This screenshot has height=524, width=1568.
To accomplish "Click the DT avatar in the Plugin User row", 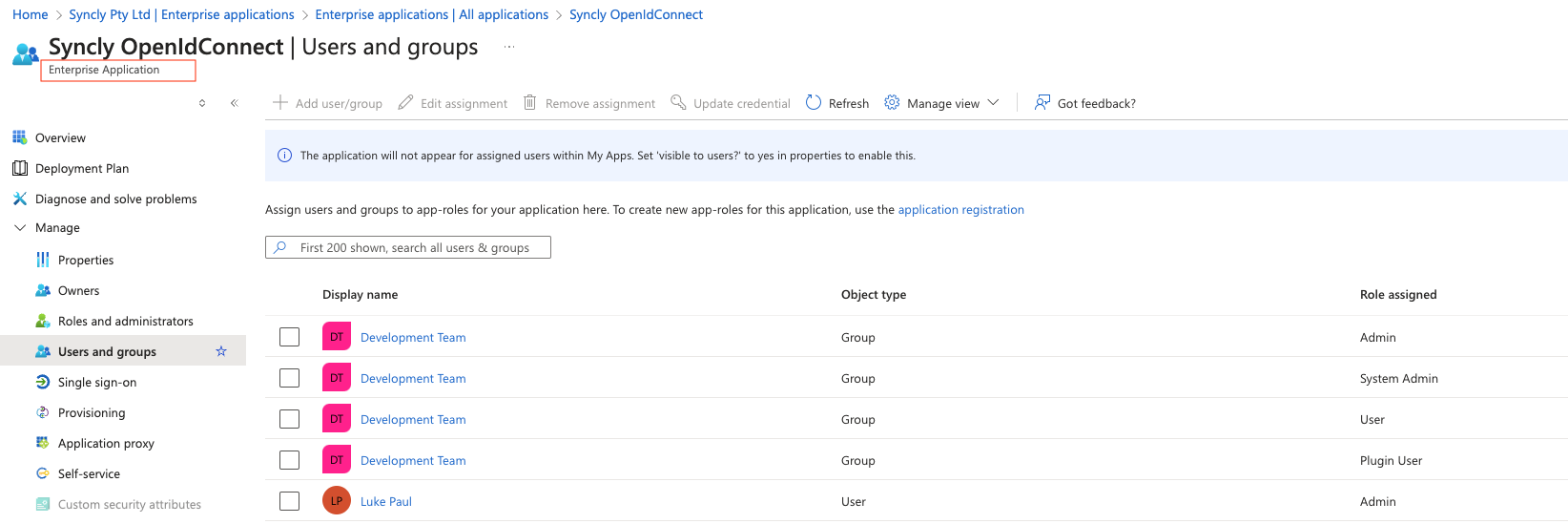I will (x=337, y=460).
